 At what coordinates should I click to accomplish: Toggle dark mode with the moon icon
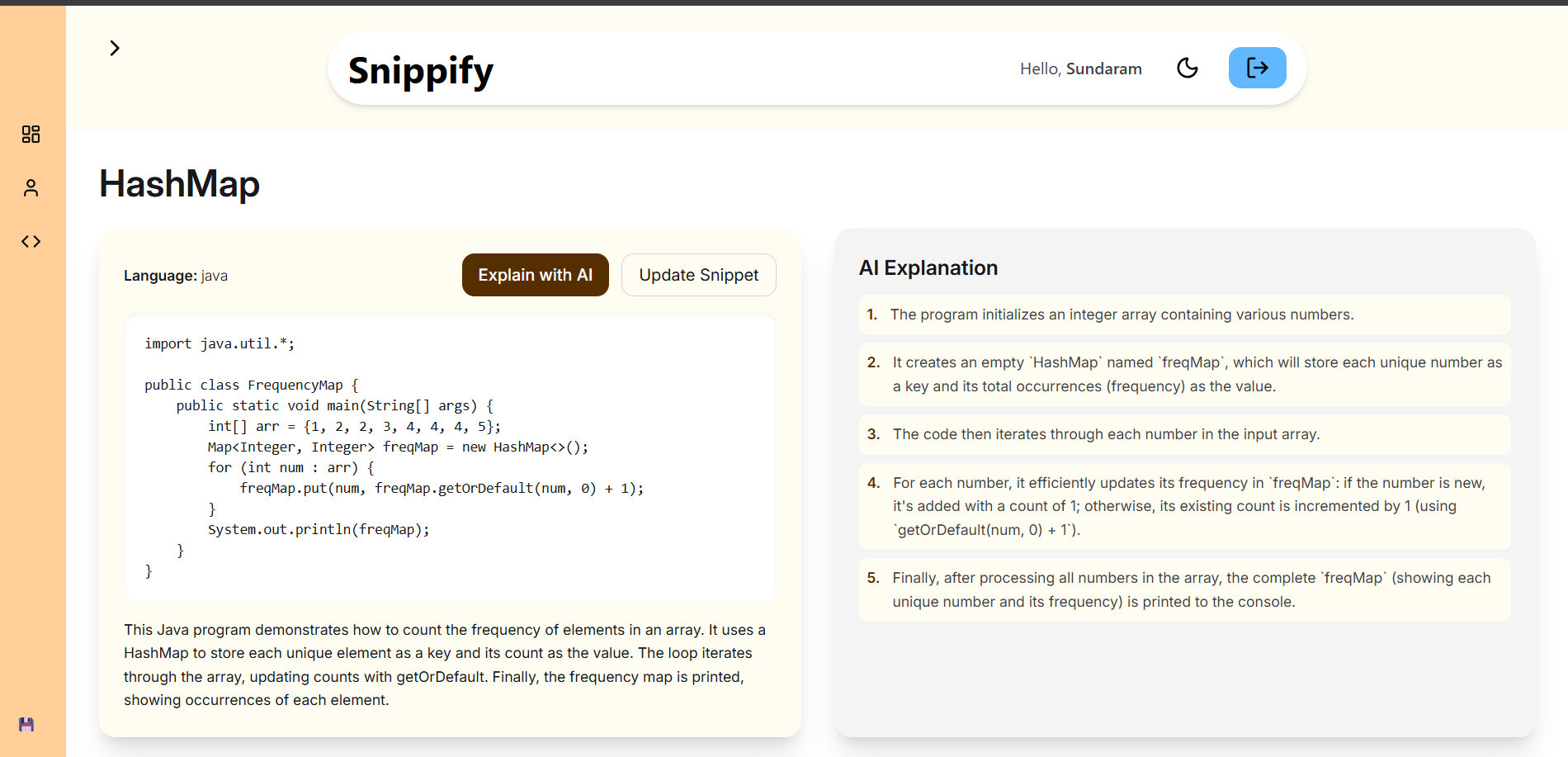1187,68
